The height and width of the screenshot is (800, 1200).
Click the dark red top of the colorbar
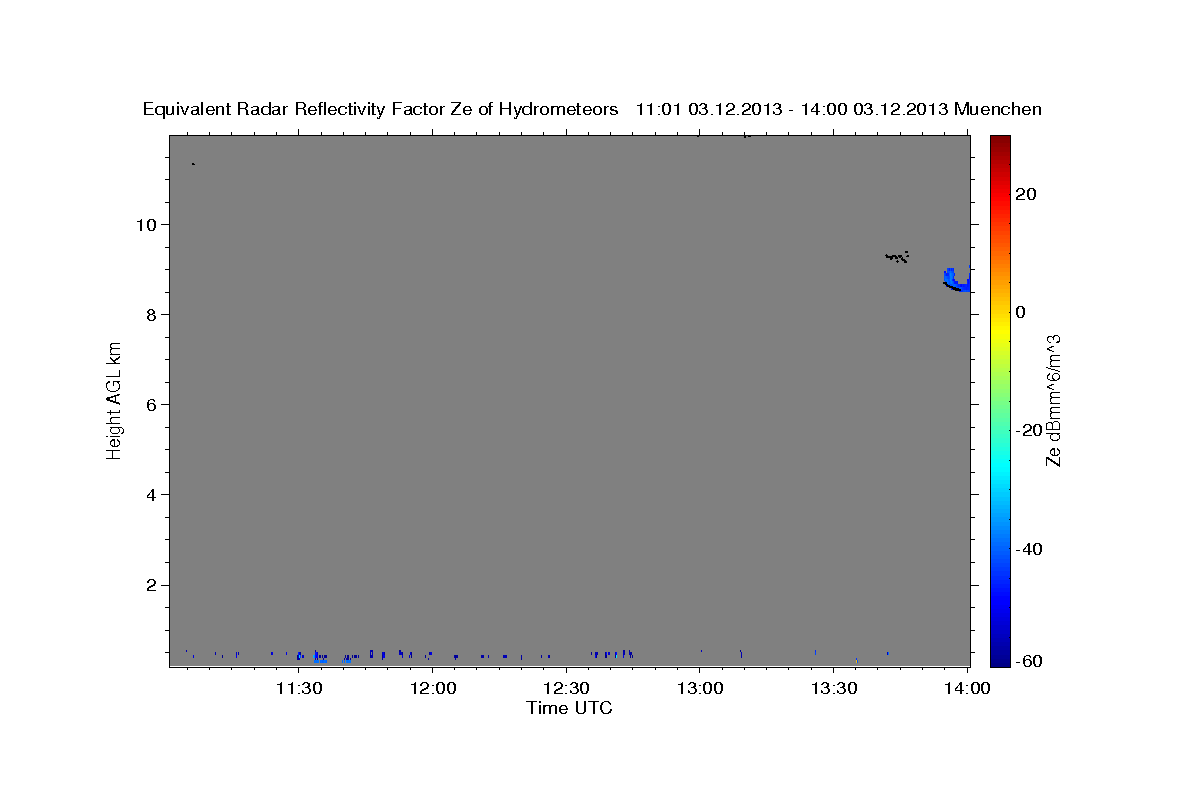tap(1000, 142)
